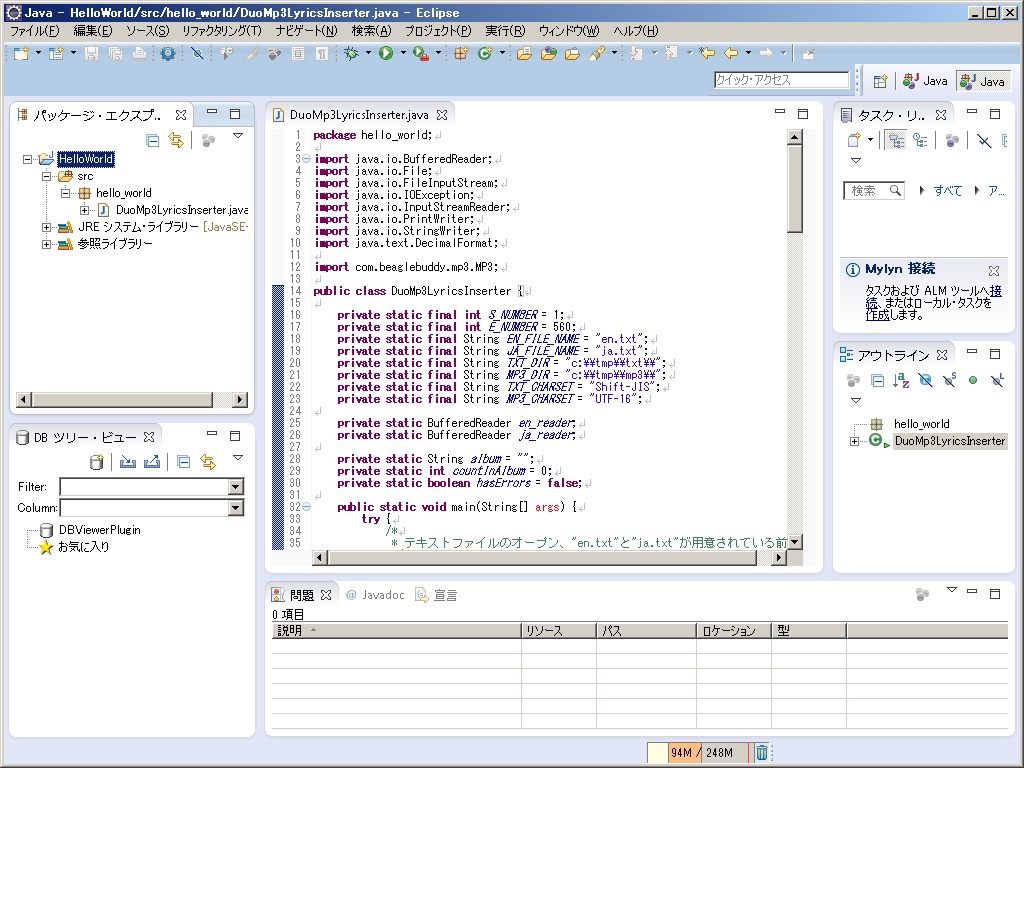The height and width of the screenshot is (900, 1024).
Task: Click the New Java Package icon
Action: 461,54
